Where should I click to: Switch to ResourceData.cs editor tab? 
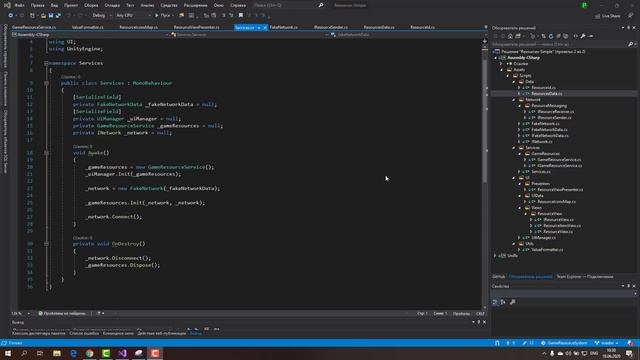pyautogui.click(x=379, y=27)
